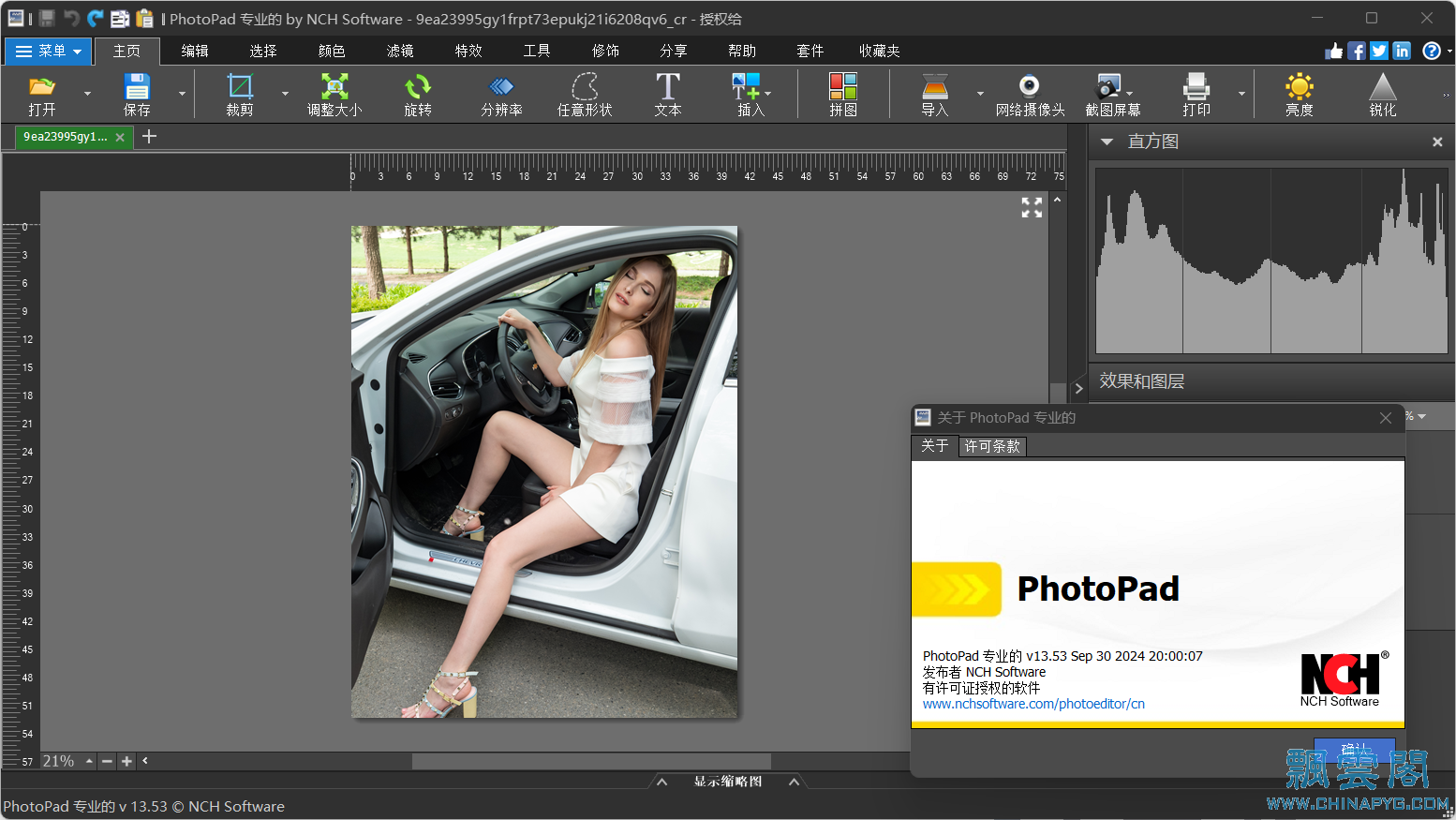Toggle fullscreen canvas view icon
This screenshot has height=820, width=1456.
(1032, 207)
